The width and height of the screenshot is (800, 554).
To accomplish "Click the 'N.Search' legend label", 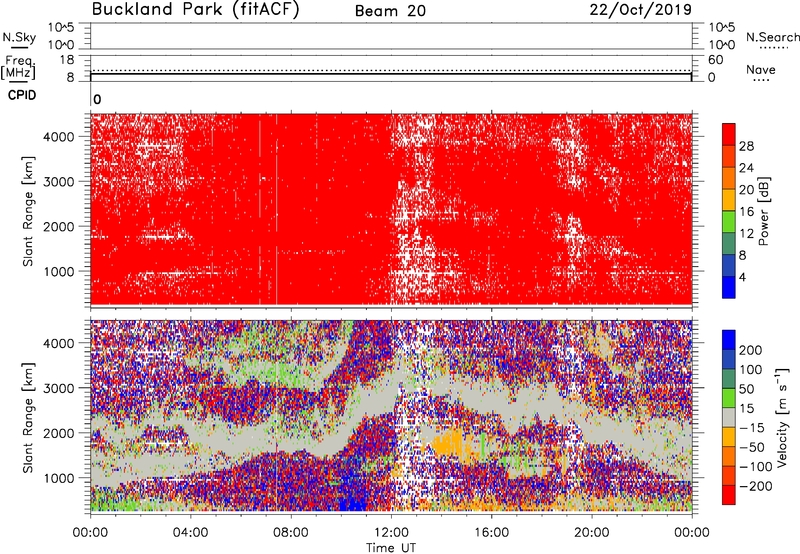I will click(772, 37).
